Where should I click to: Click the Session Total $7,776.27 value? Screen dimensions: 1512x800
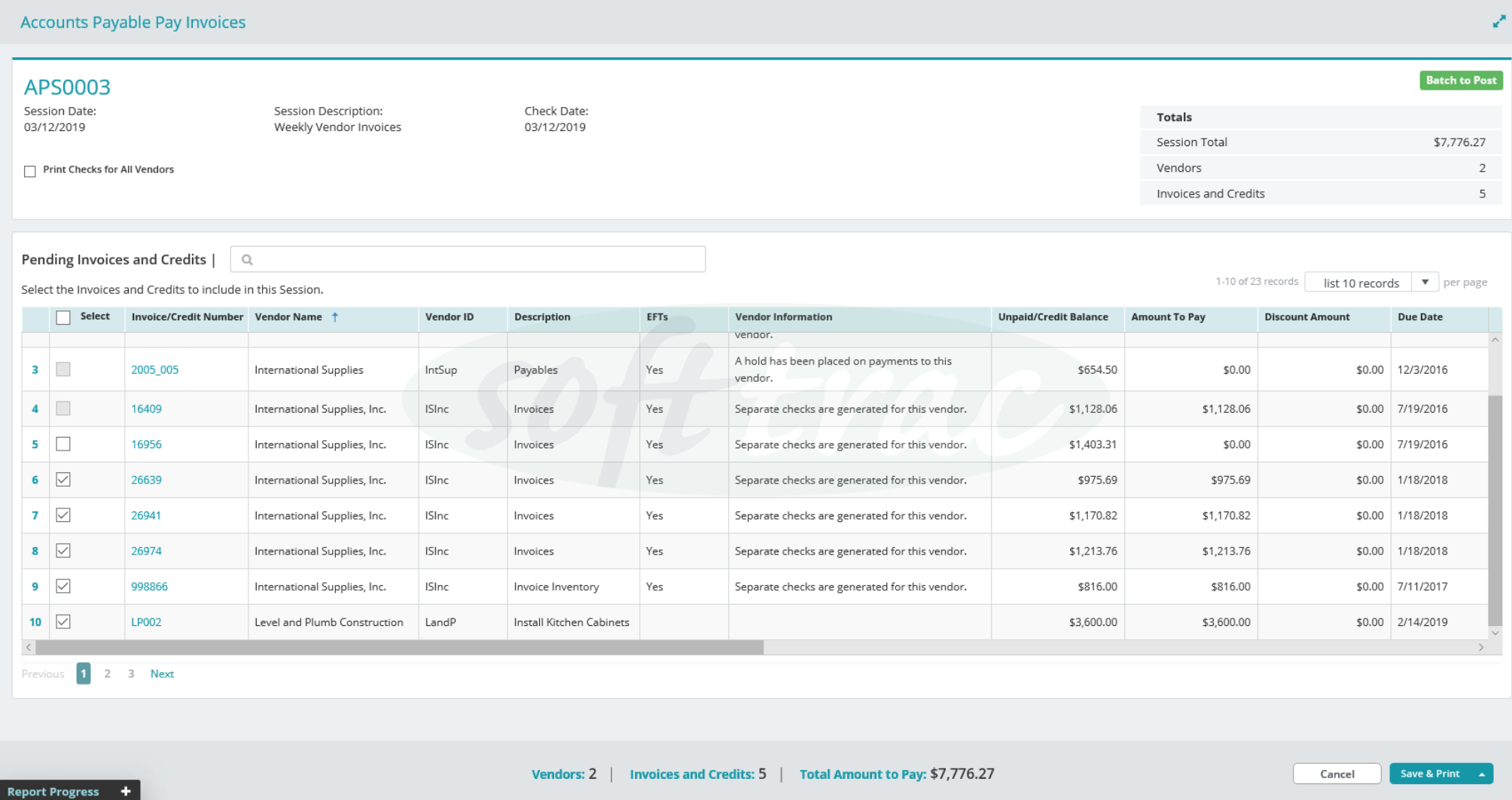tap(1459, 142)
